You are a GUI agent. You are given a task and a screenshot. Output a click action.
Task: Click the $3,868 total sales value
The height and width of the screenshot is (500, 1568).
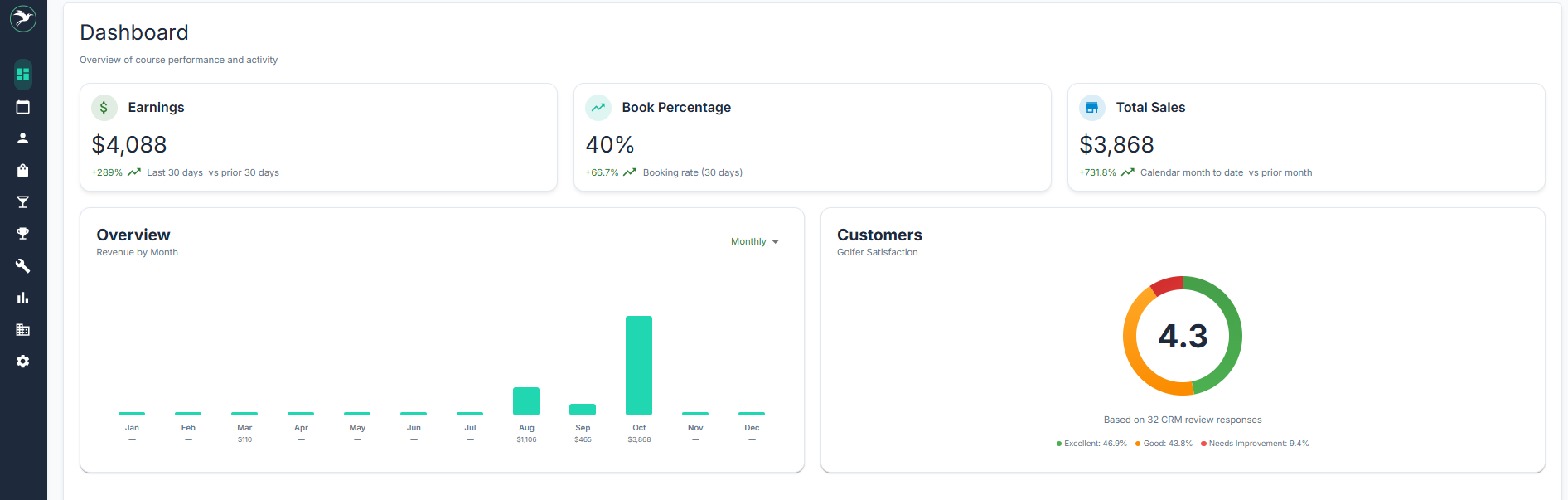(1116, 145)
